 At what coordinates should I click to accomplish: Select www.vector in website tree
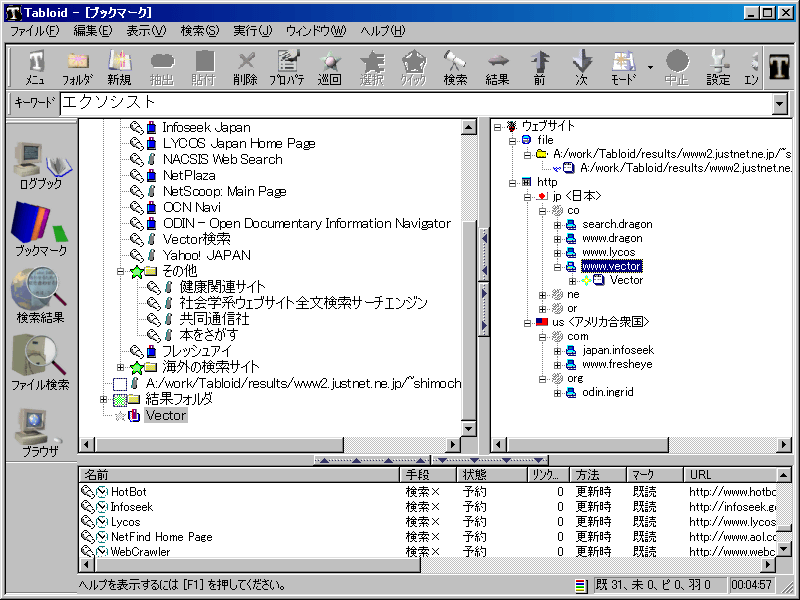click(x=612, y=266)
